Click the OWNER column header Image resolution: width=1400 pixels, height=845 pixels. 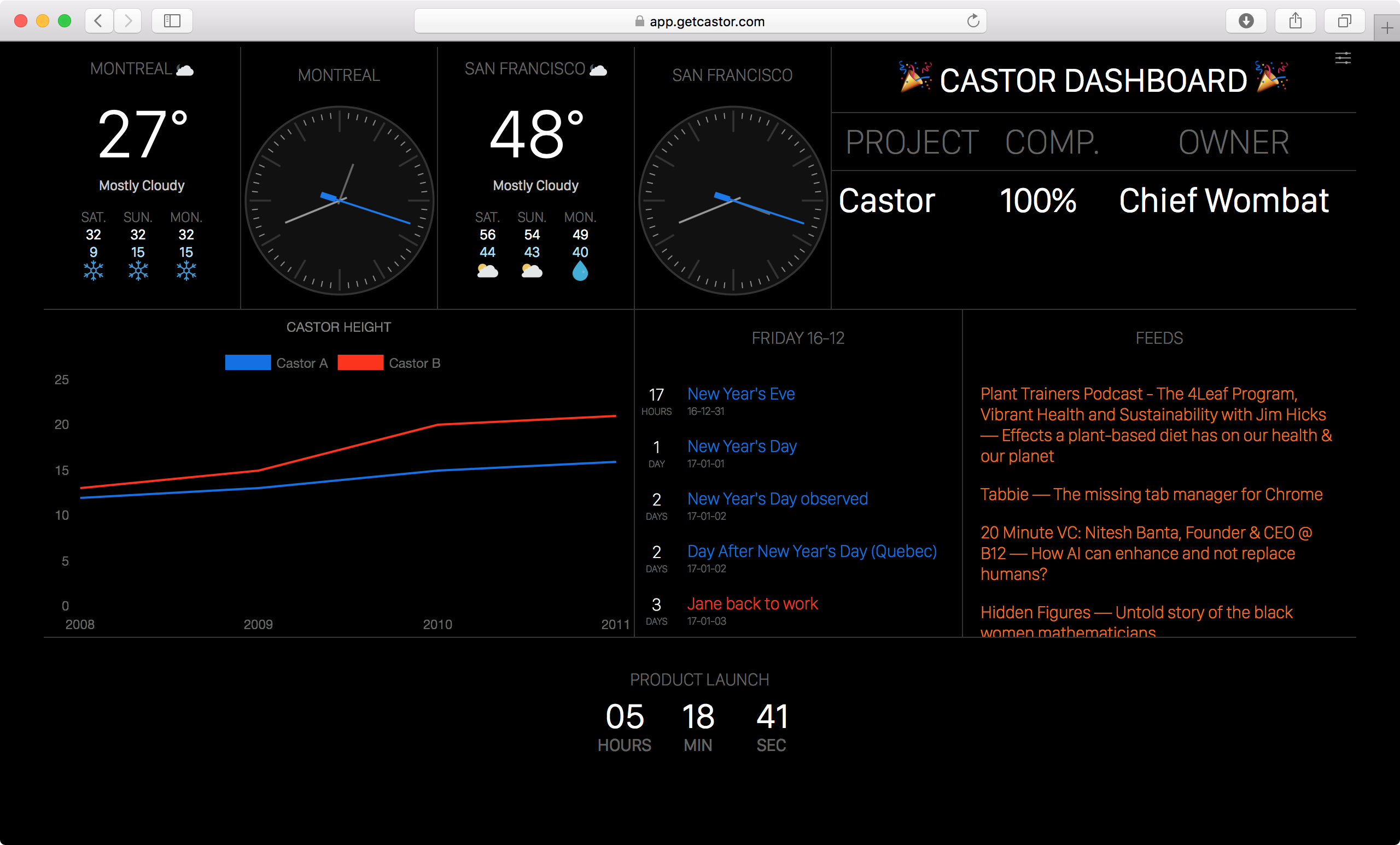[1233, 142]
